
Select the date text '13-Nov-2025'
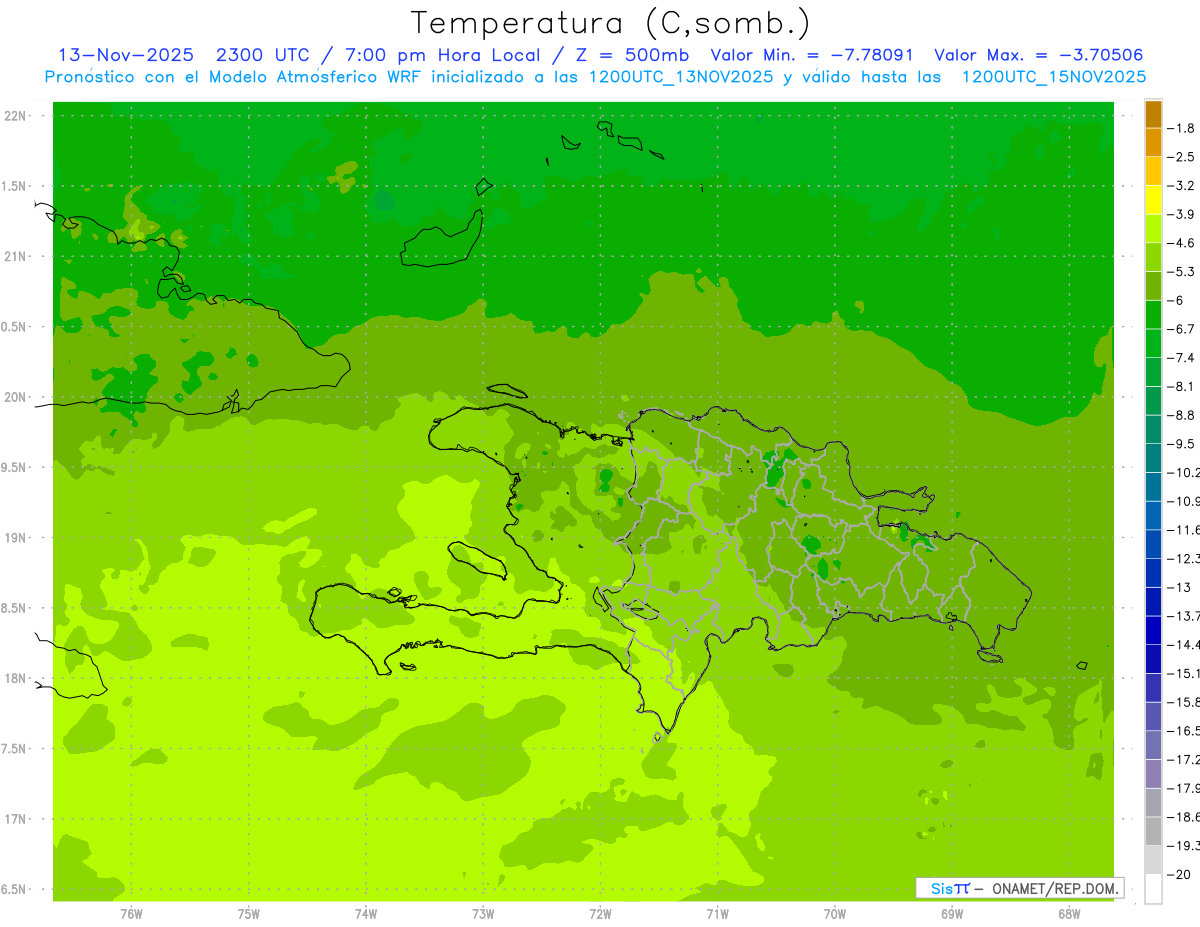pos(125,55)
